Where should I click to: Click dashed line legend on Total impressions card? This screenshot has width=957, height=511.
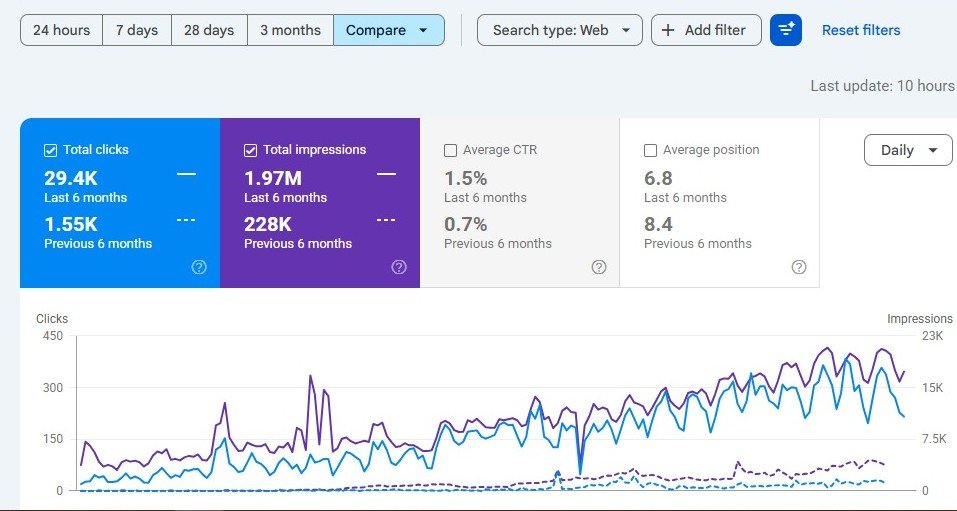click(x=386, y=220)
